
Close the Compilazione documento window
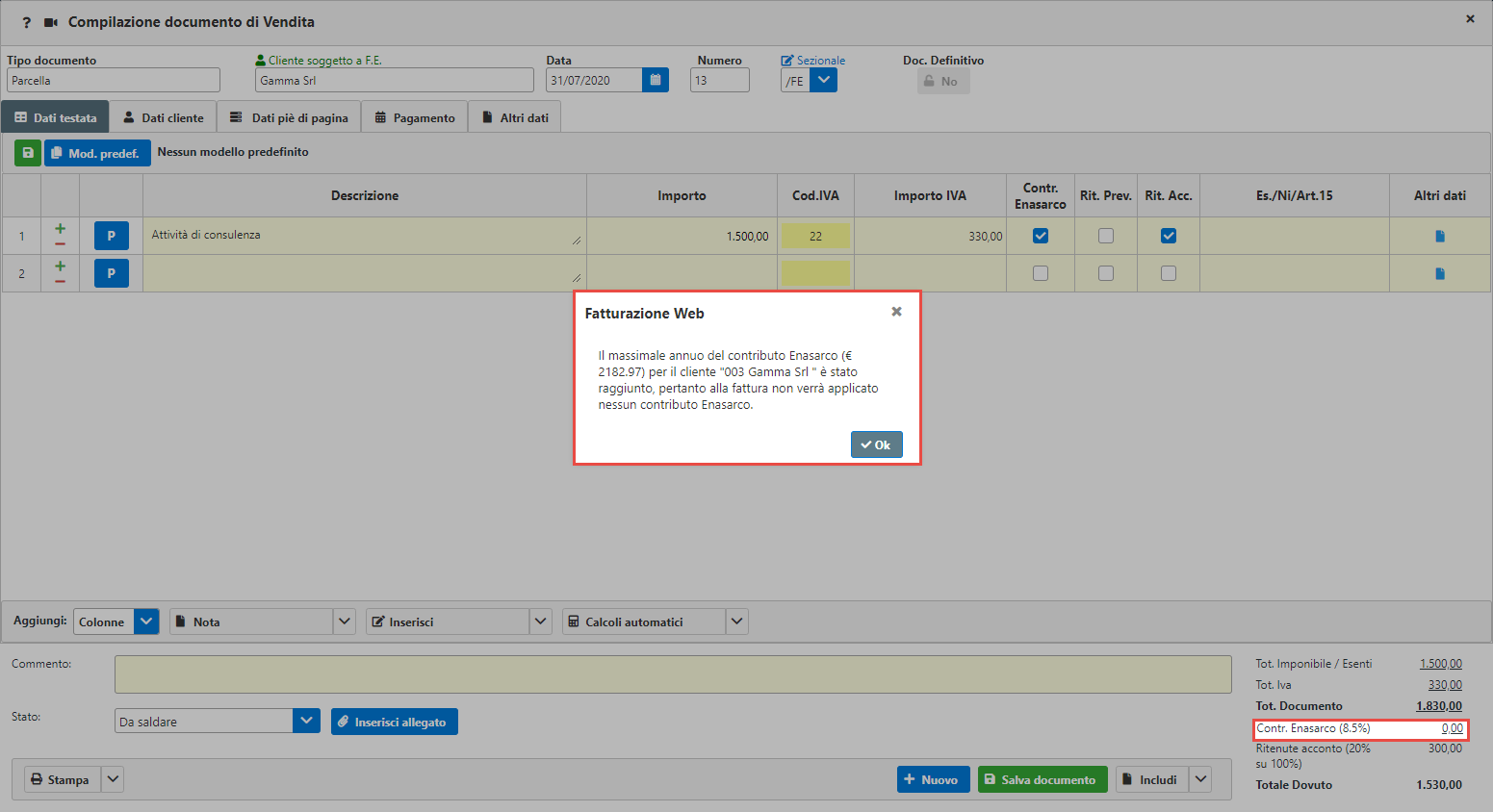tap(1470, 18)
